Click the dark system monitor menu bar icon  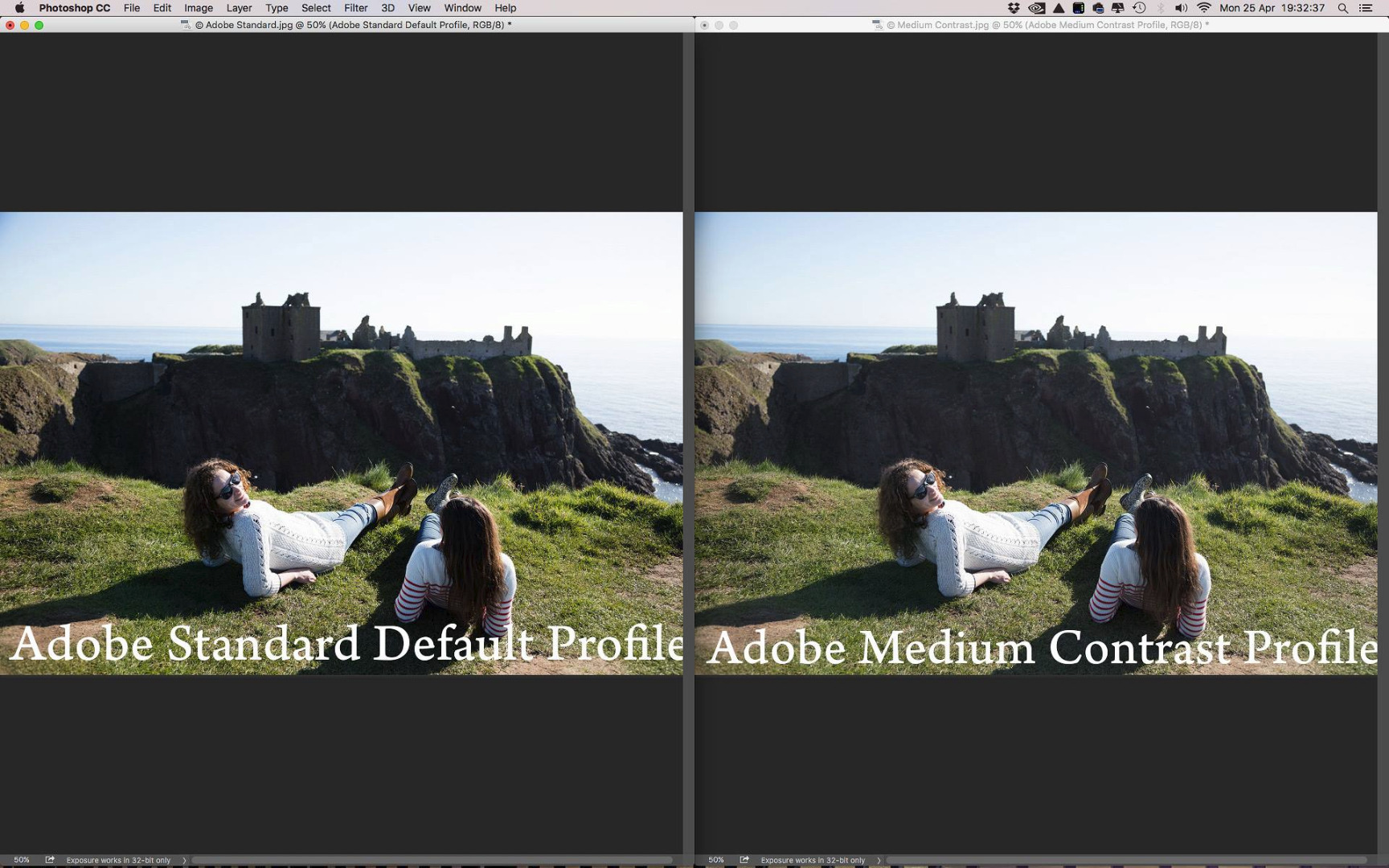click(1079, 8)
